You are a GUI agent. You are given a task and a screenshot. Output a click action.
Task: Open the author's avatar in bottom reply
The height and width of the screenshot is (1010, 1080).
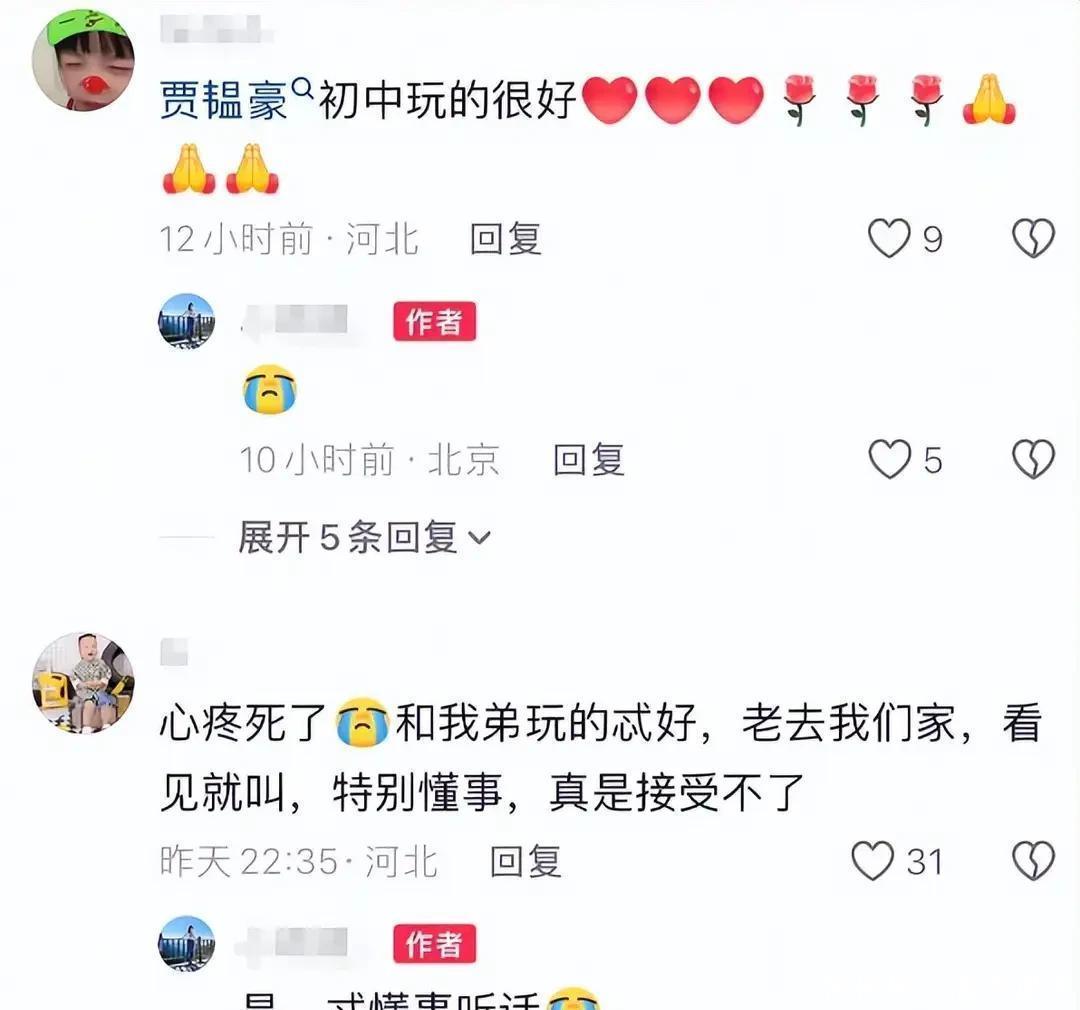point(187,944)
